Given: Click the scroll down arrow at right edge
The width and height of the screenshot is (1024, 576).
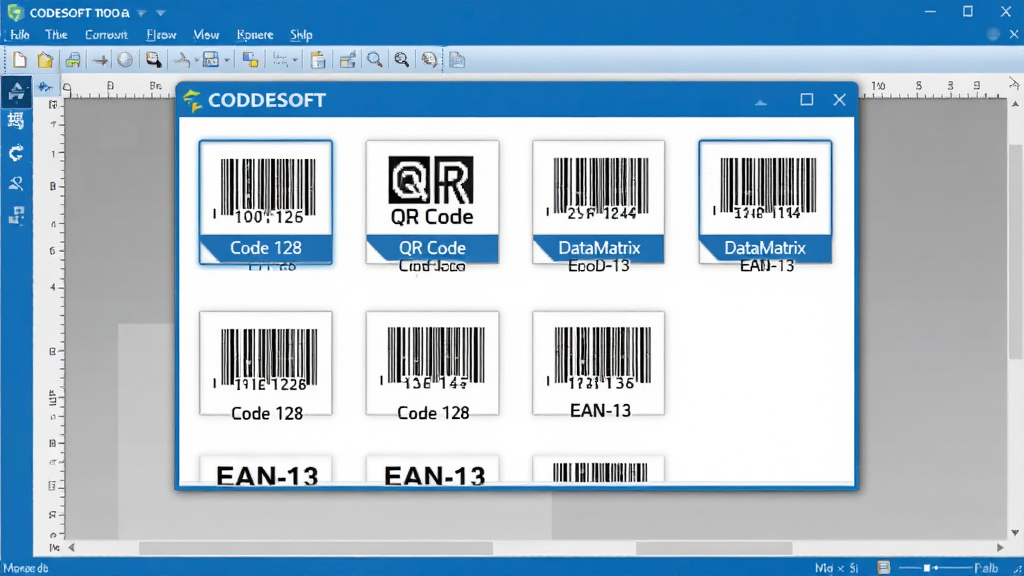Looking at the screenshot, I should tap(1014, 533).
